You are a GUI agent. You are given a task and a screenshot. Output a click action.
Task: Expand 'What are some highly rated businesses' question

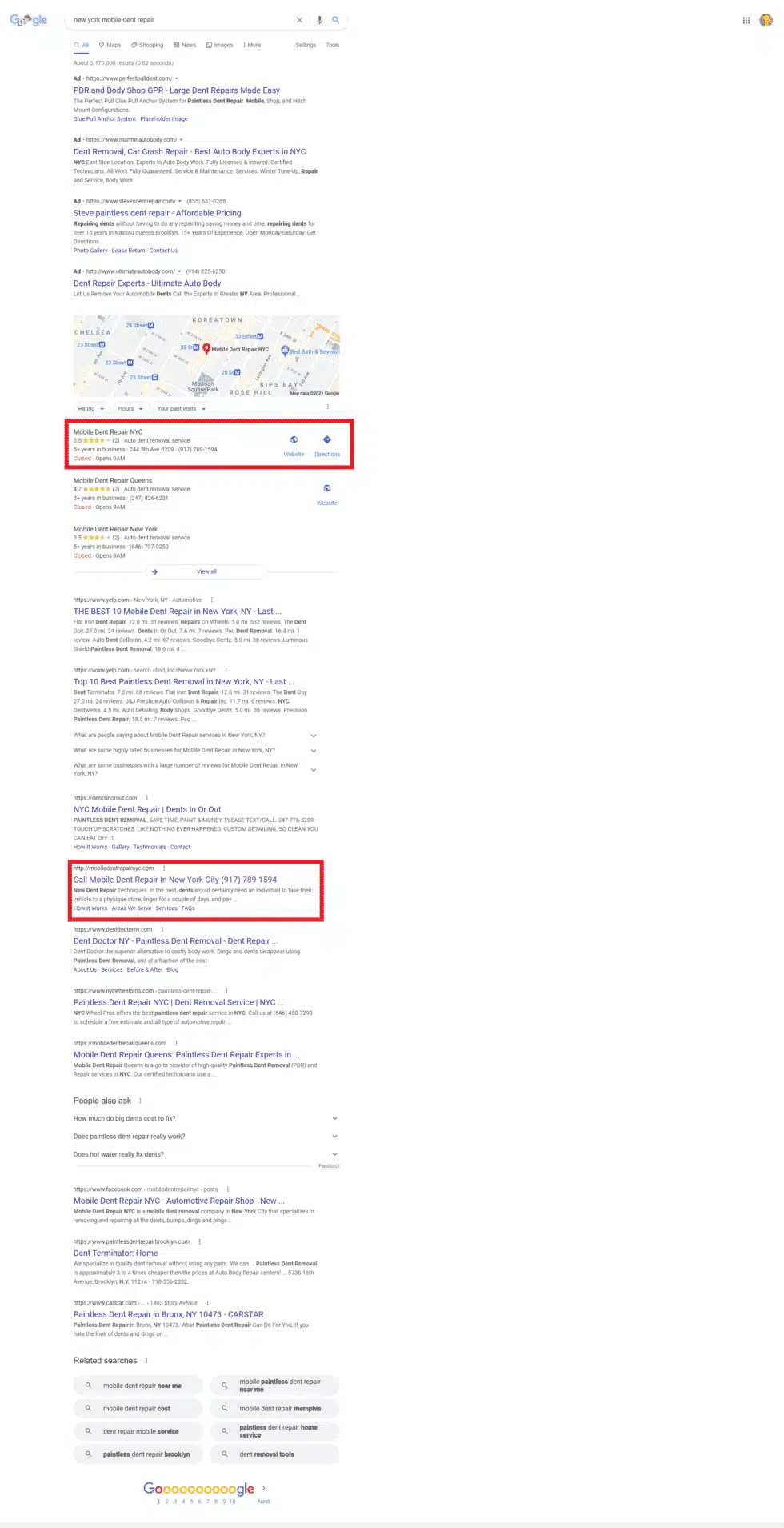click(195, 751)
